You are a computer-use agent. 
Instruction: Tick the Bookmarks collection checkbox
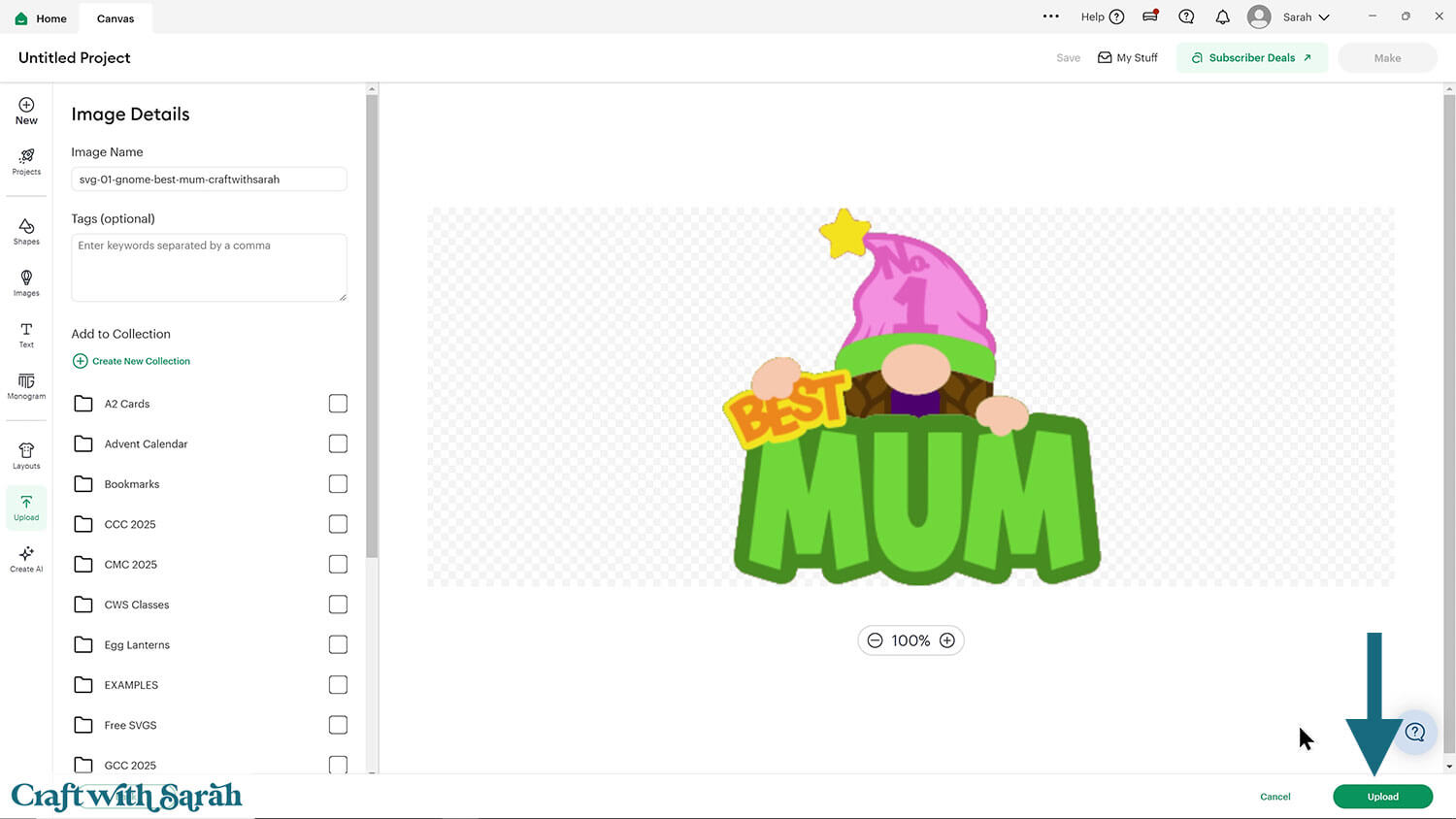coord(338,484)
